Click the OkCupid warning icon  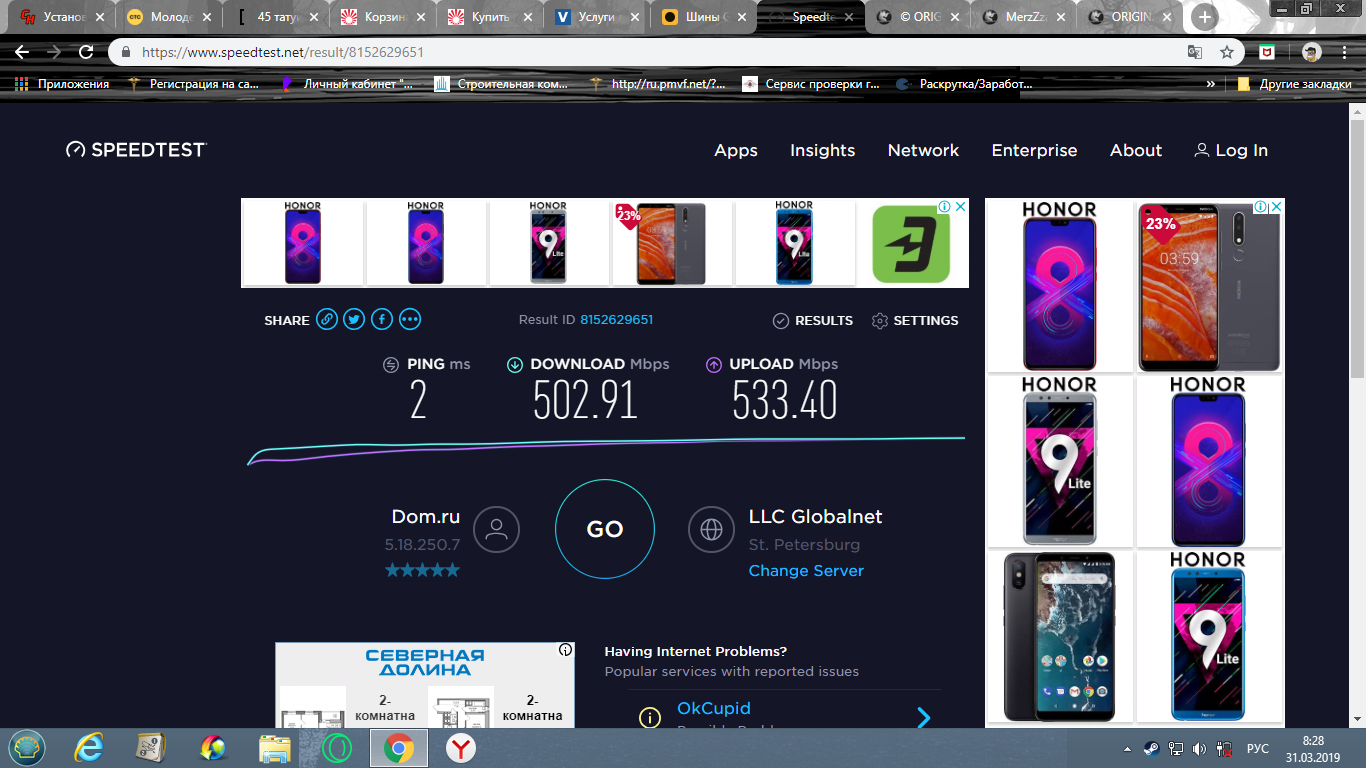650,718
